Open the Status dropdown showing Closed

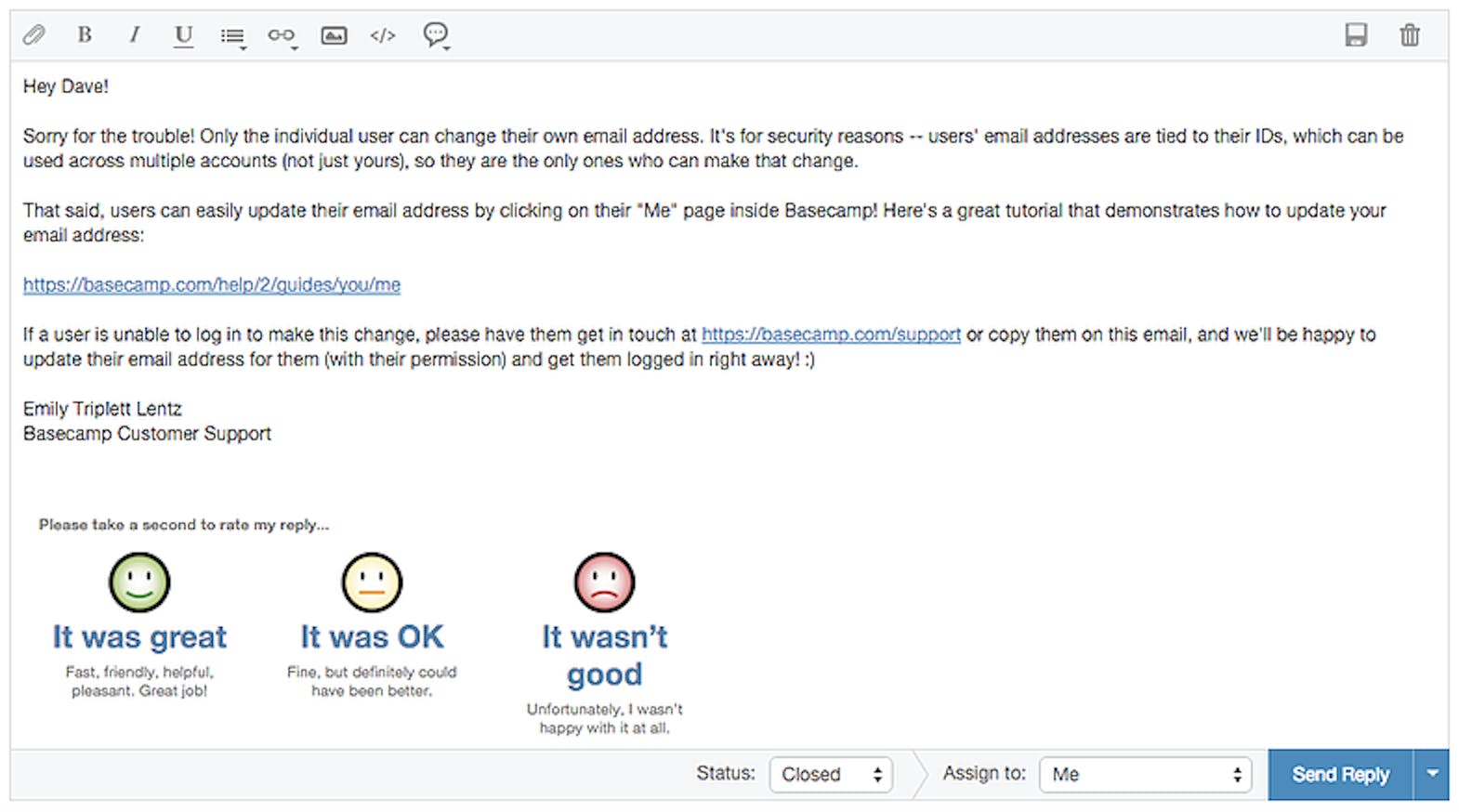pos(831,774)
